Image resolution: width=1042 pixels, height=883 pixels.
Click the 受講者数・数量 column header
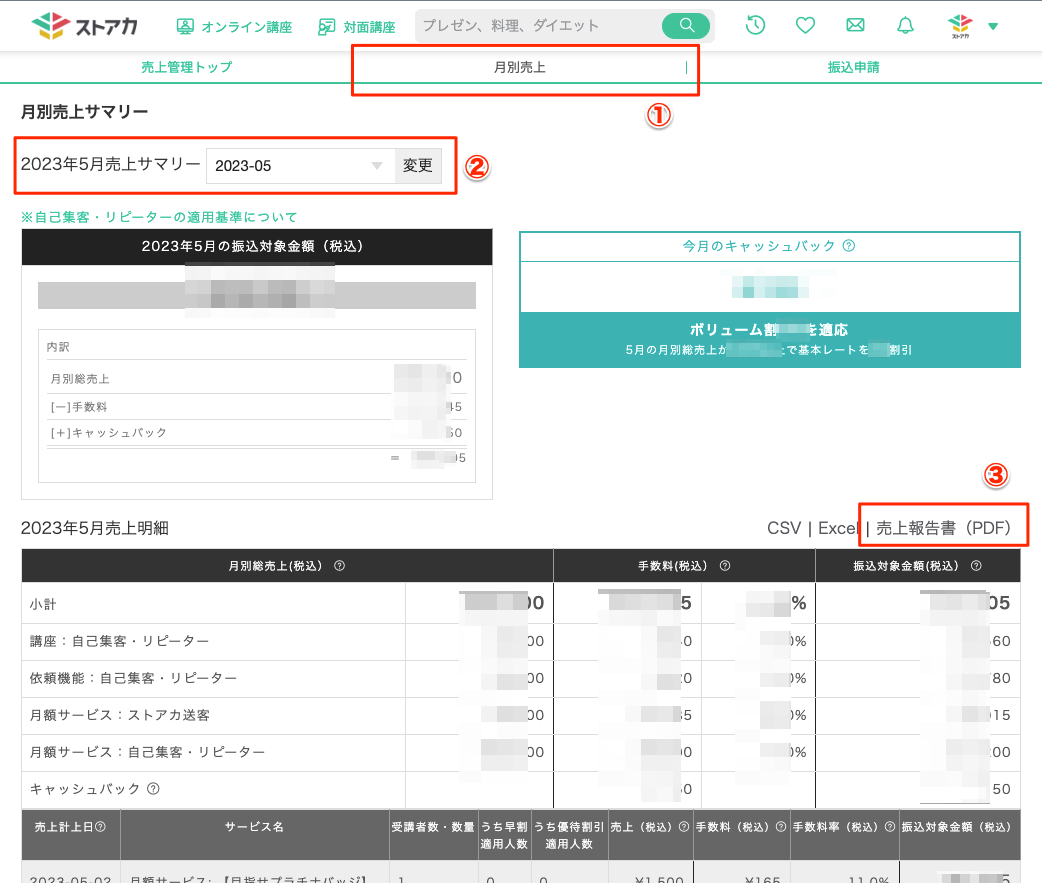433,827
